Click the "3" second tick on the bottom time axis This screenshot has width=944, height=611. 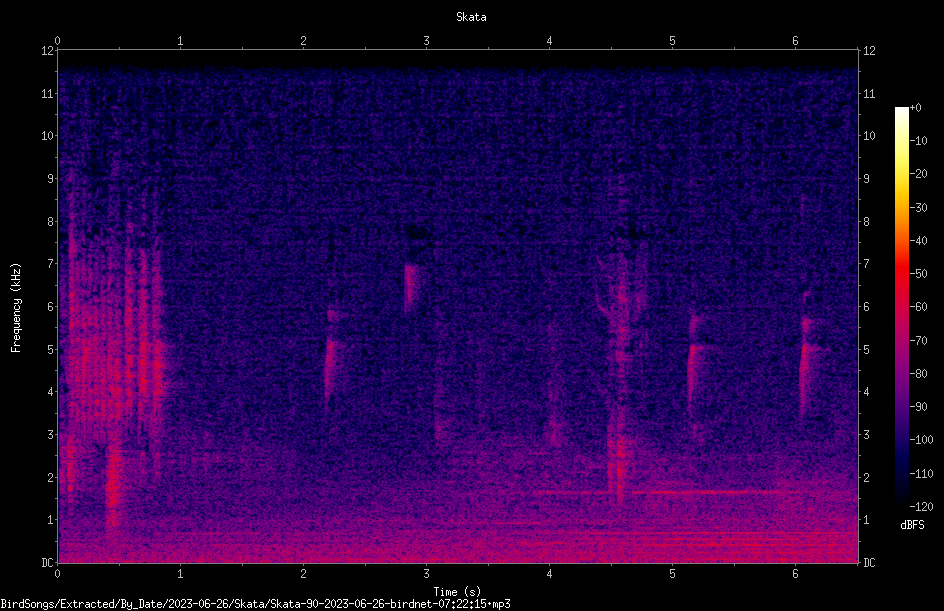tap(426, 574)
